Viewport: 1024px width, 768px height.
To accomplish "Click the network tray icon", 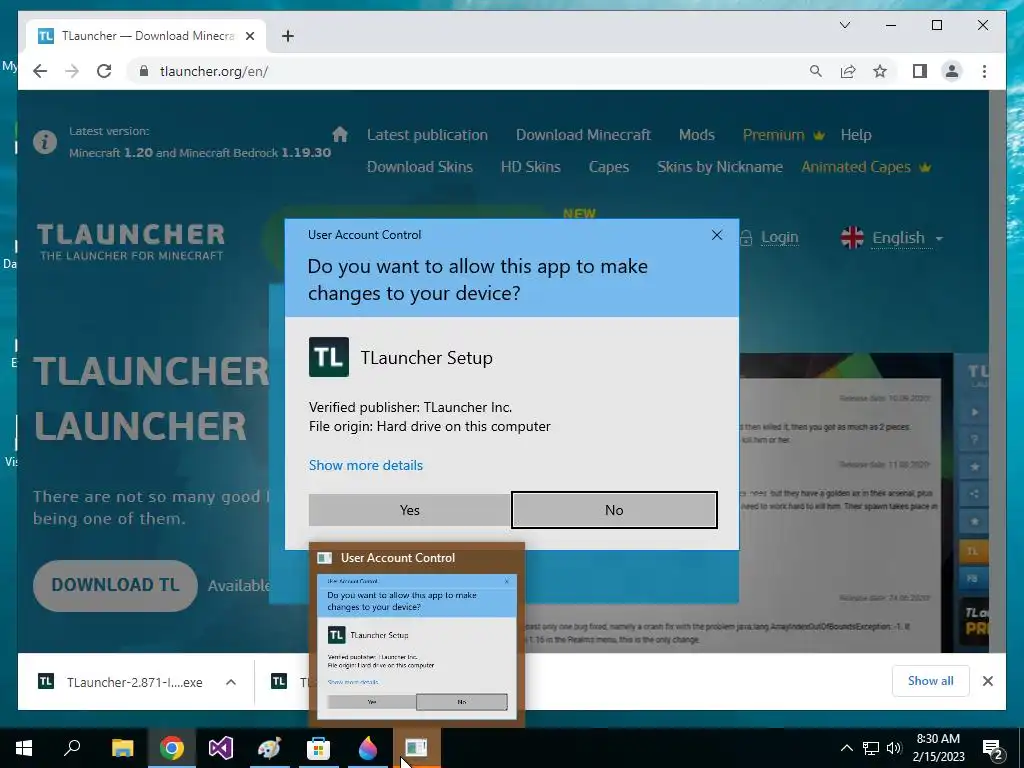I will (871, 748).
